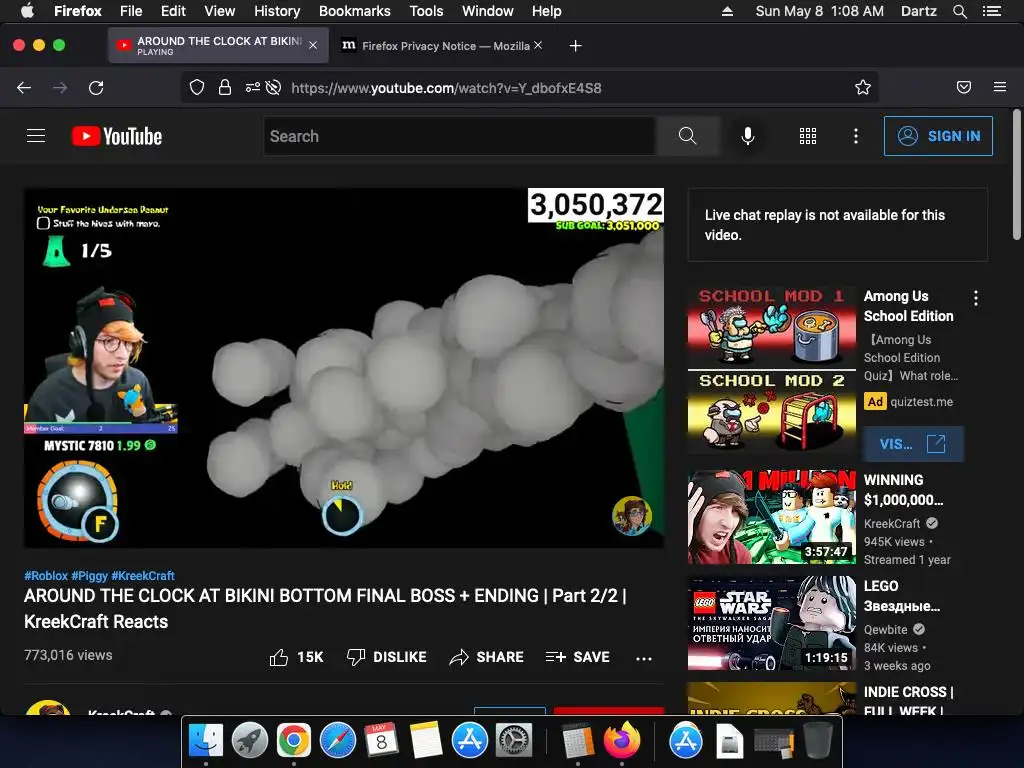Open the Tools menu
This screenshot has width=1024, height=768.
426,11
